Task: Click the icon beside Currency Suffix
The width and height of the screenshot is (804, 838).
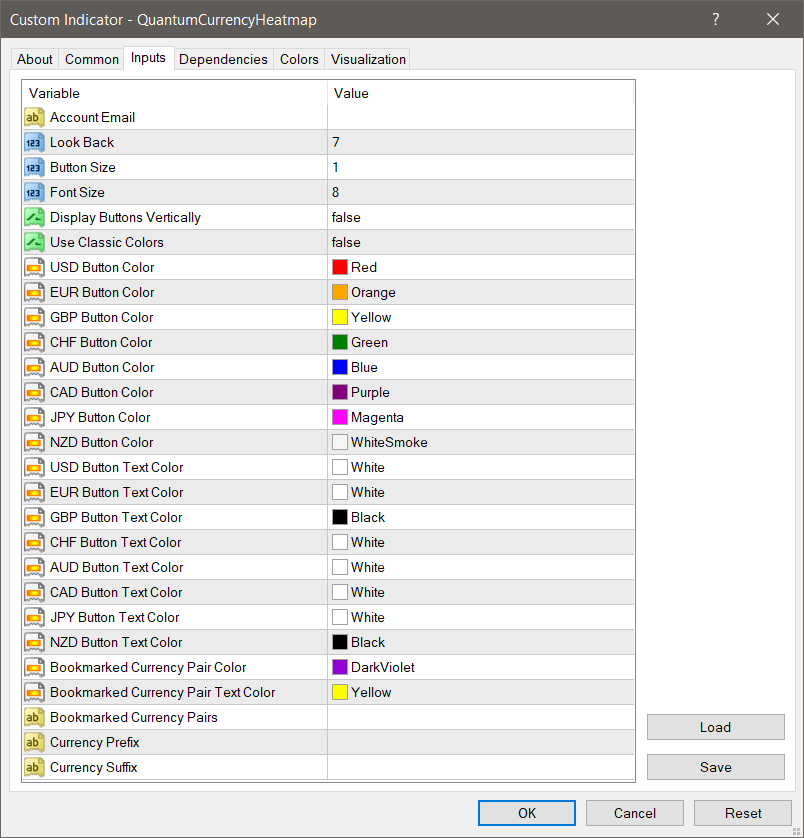Action: coord(33,768)
